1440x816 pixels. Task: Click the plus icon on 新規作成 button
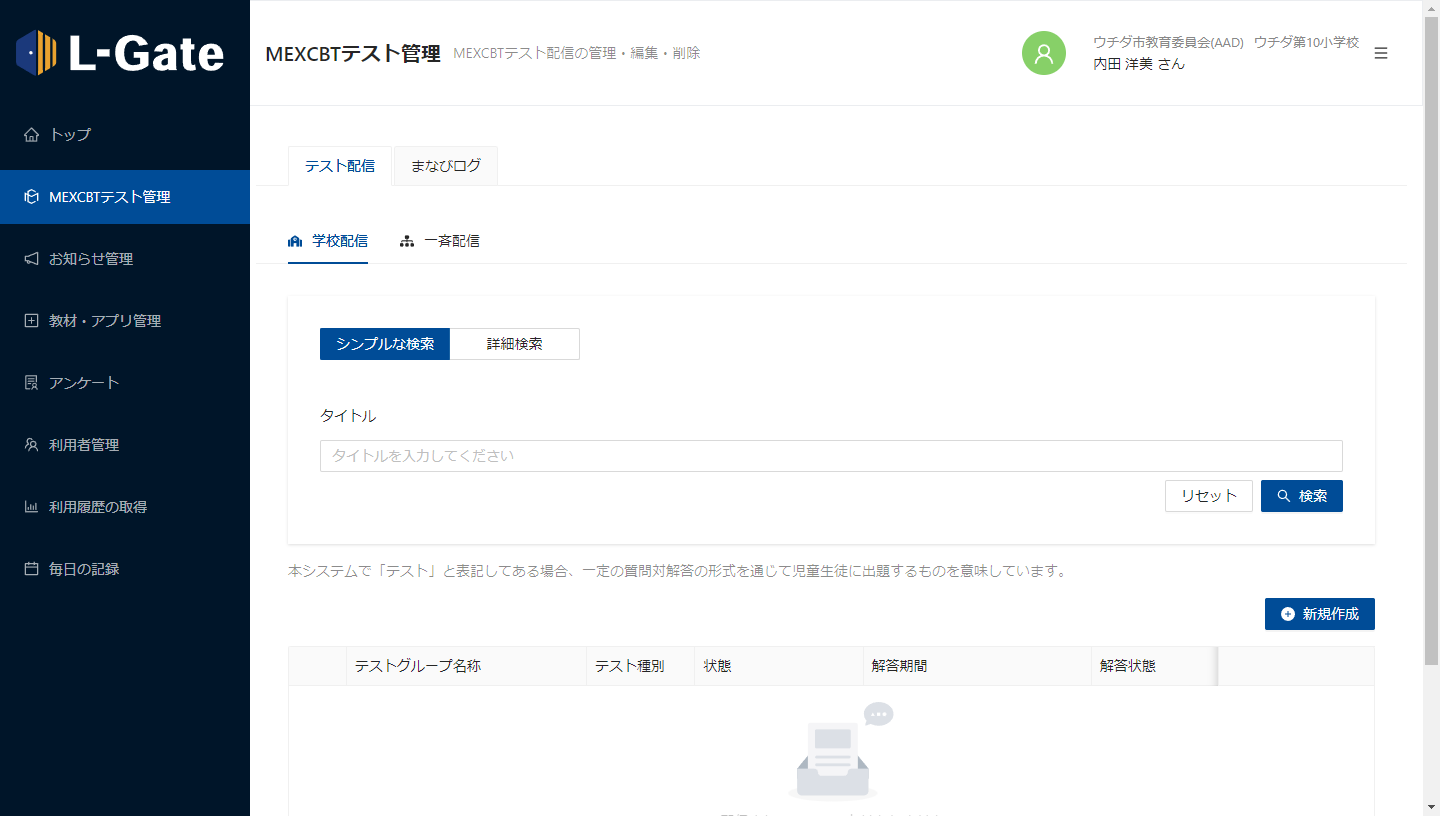(1288, 614)
